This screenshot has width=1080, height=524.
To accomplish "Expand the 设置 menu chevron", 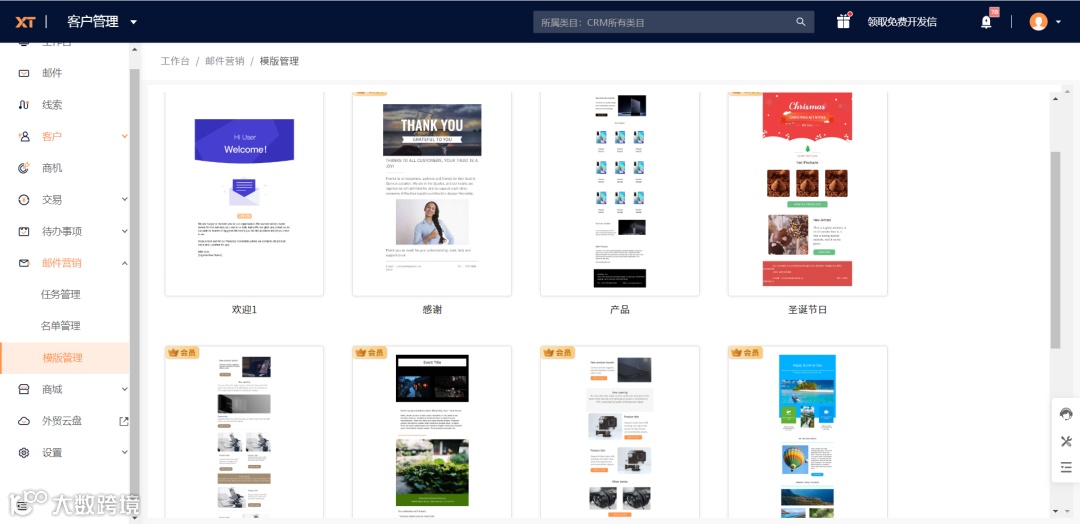I will click(125, 453).
